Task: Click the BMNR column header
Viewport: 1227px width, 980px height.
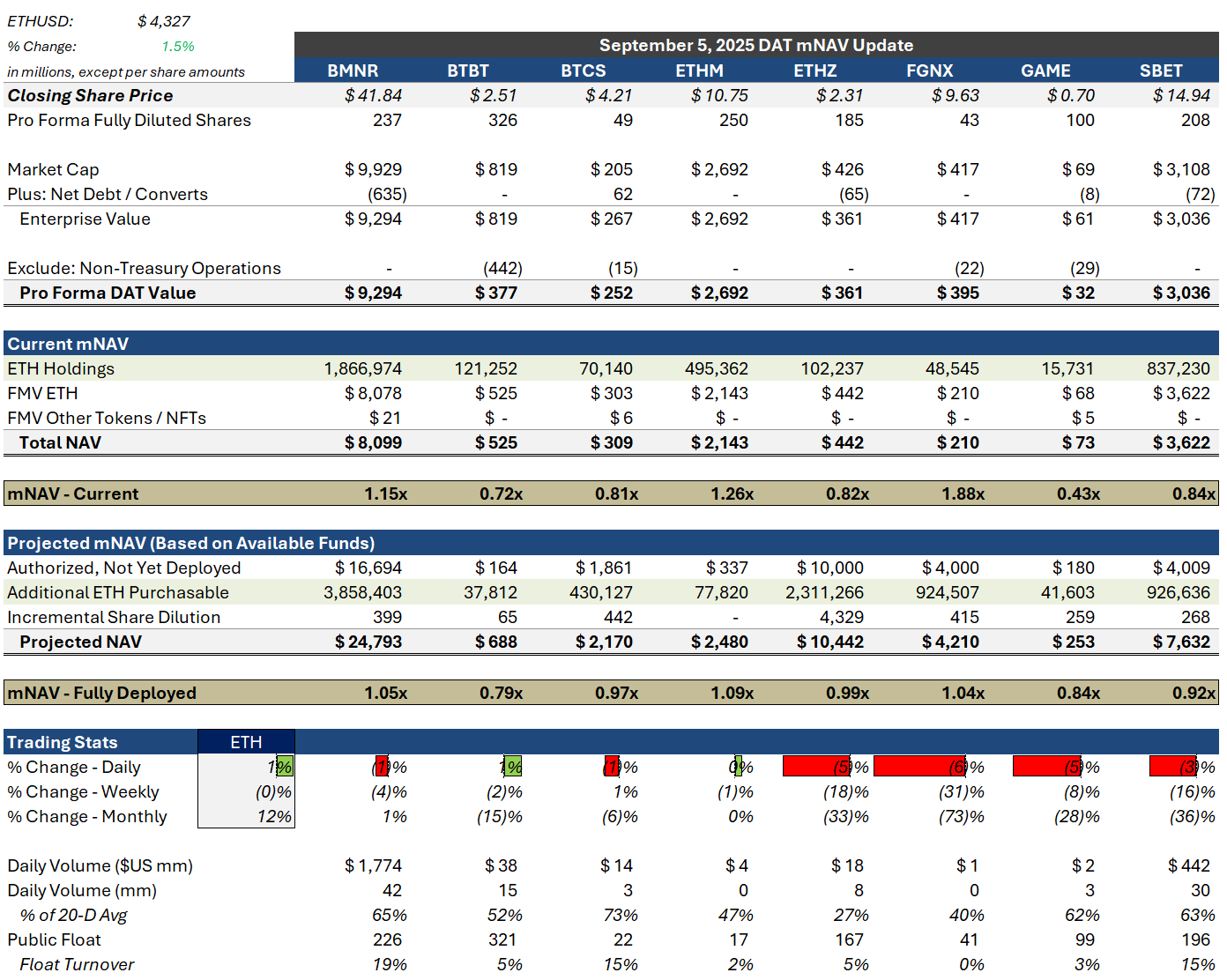Action: click(x=353, y=71)
